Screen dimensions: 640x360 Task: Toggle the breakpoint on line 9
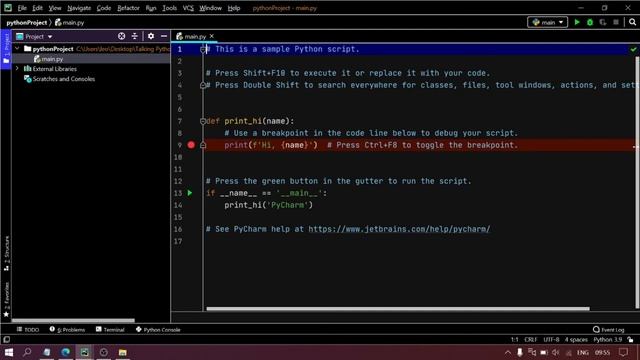coord(191,145)
